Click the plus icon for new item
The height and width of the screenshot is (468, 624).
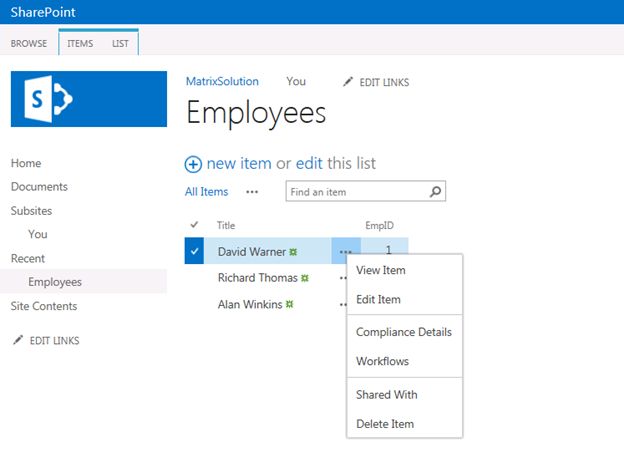pos(193,164)
